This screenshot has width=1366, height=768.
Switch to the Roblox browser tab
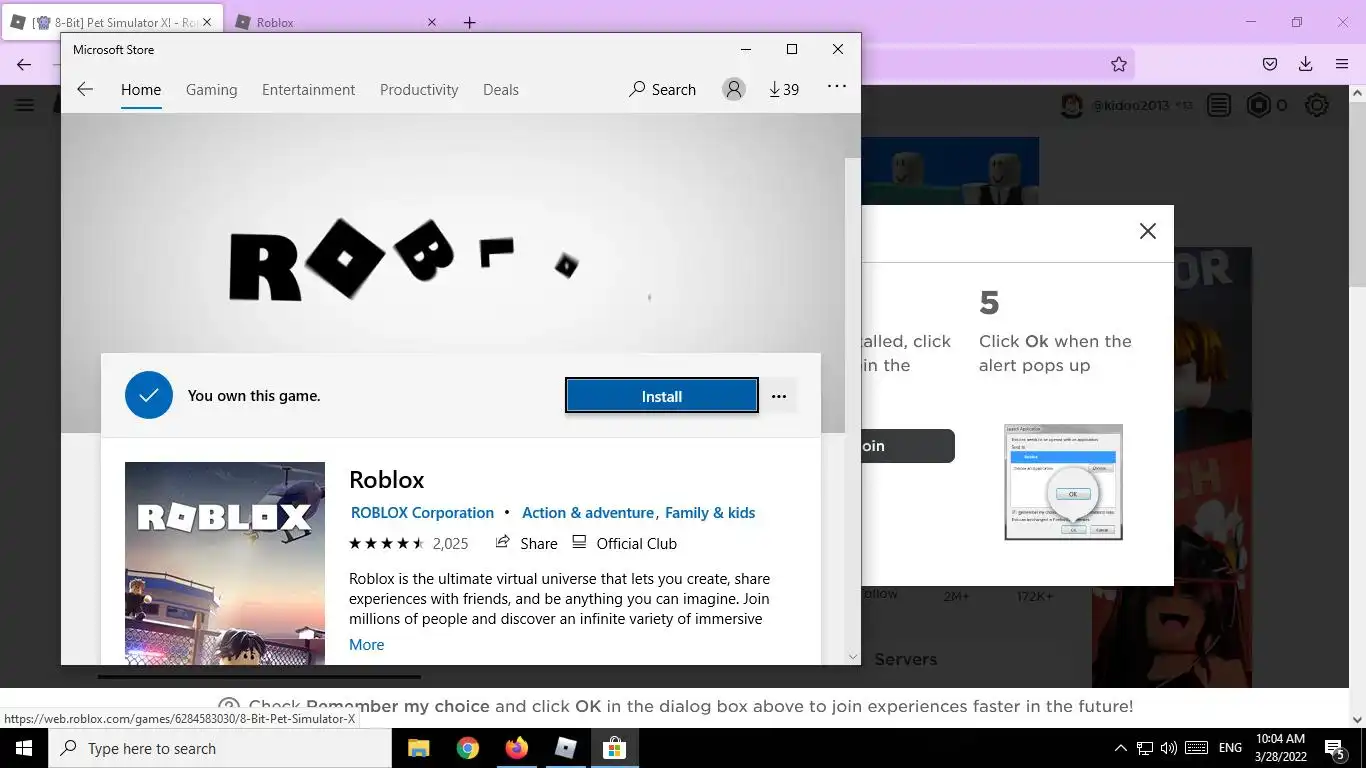(332, 22)
